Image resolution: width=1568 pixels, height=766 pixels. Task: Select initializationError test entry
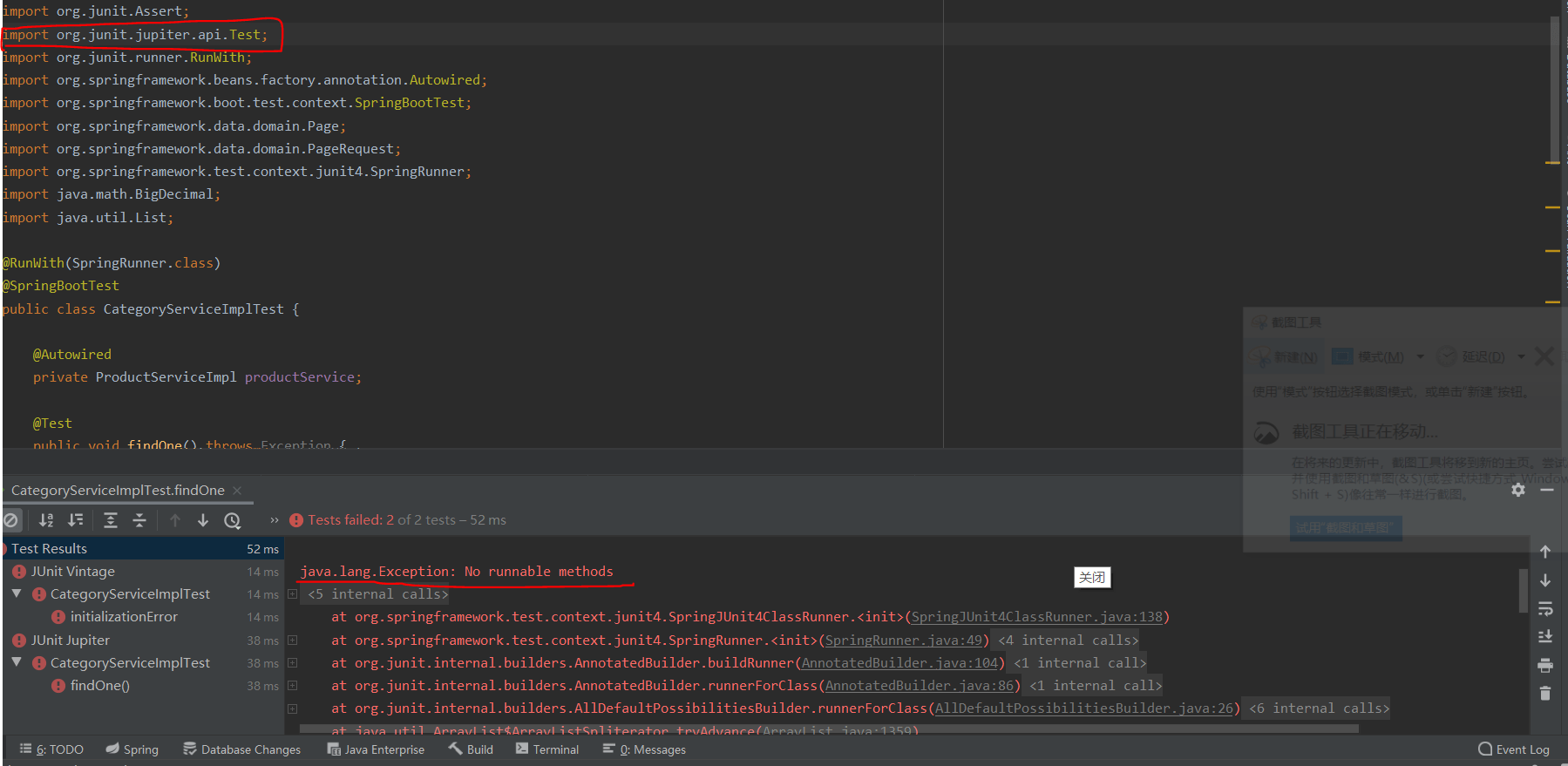click(124, 617)
